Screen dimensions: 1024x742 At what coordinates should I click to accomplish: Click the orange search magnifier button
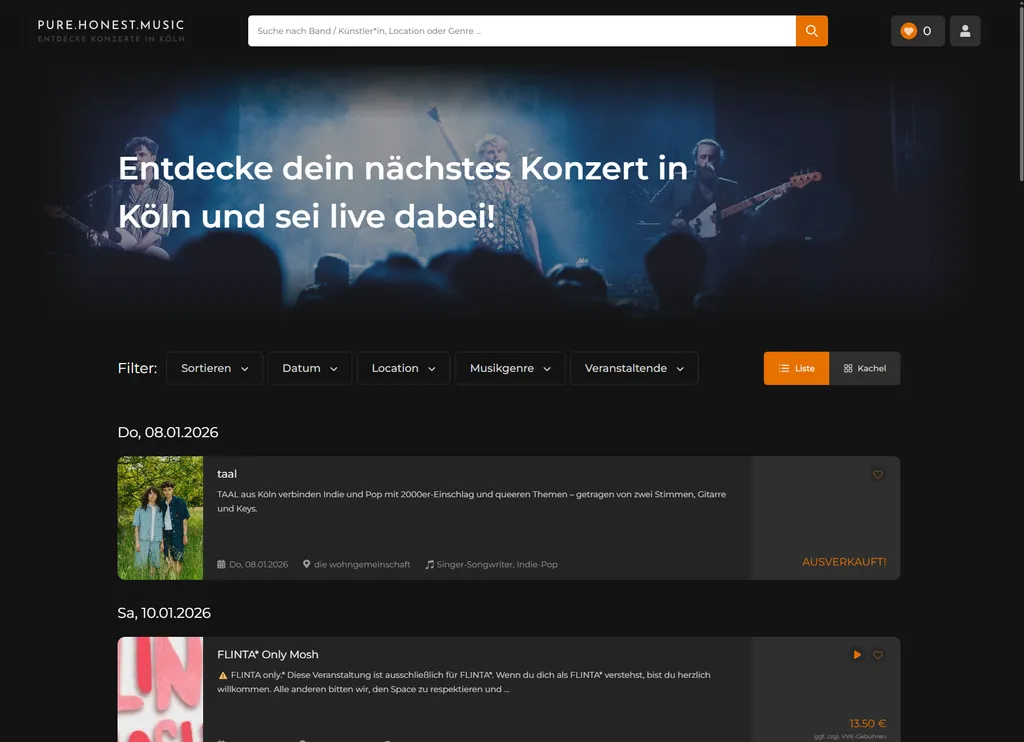coord(811,31)
